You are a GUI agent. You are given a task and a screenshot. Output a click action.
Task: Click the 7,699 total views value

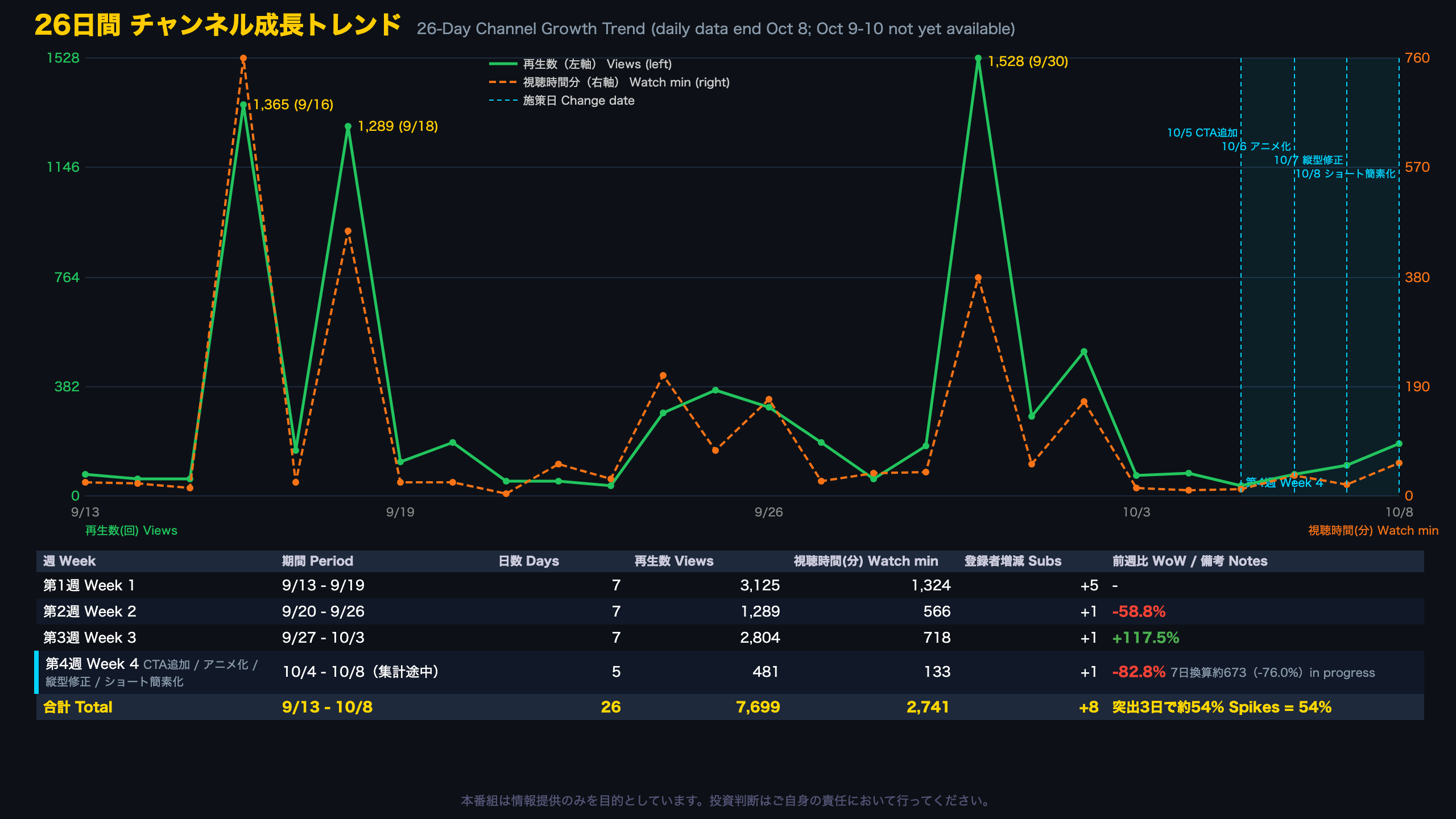pos(758,707)
